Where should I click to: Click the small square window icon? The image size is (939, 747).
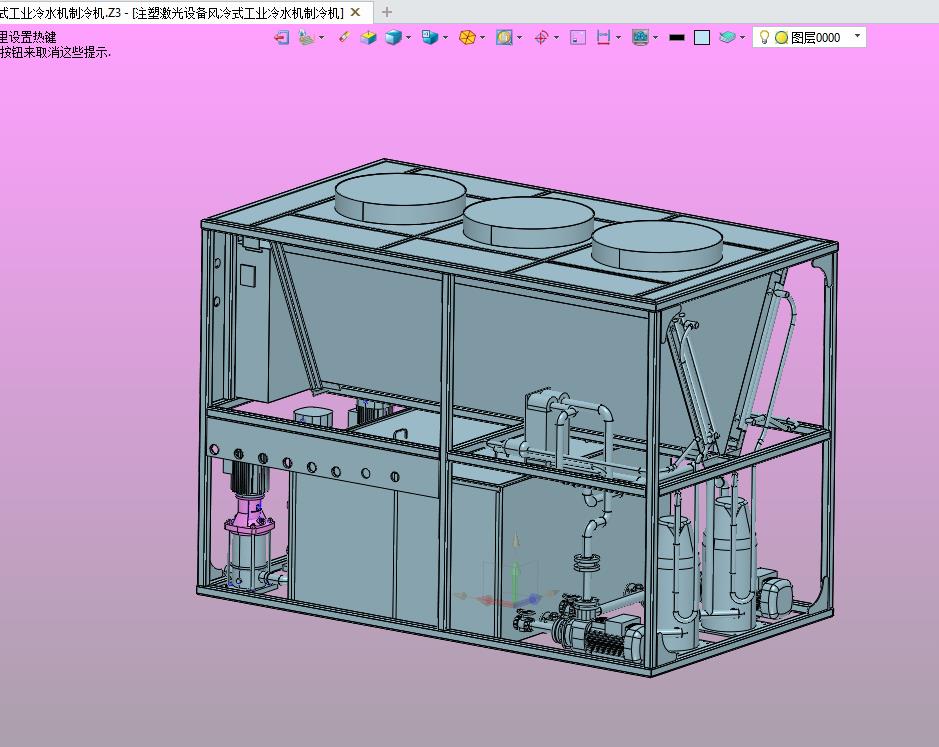tap(578, 38)
